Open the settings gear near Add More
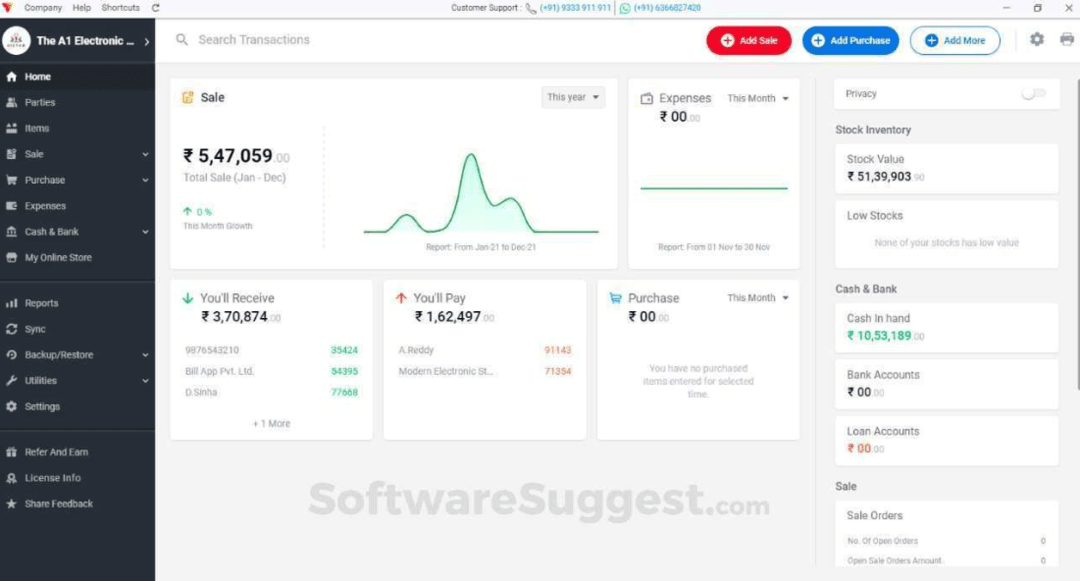 pos(1036,40)
